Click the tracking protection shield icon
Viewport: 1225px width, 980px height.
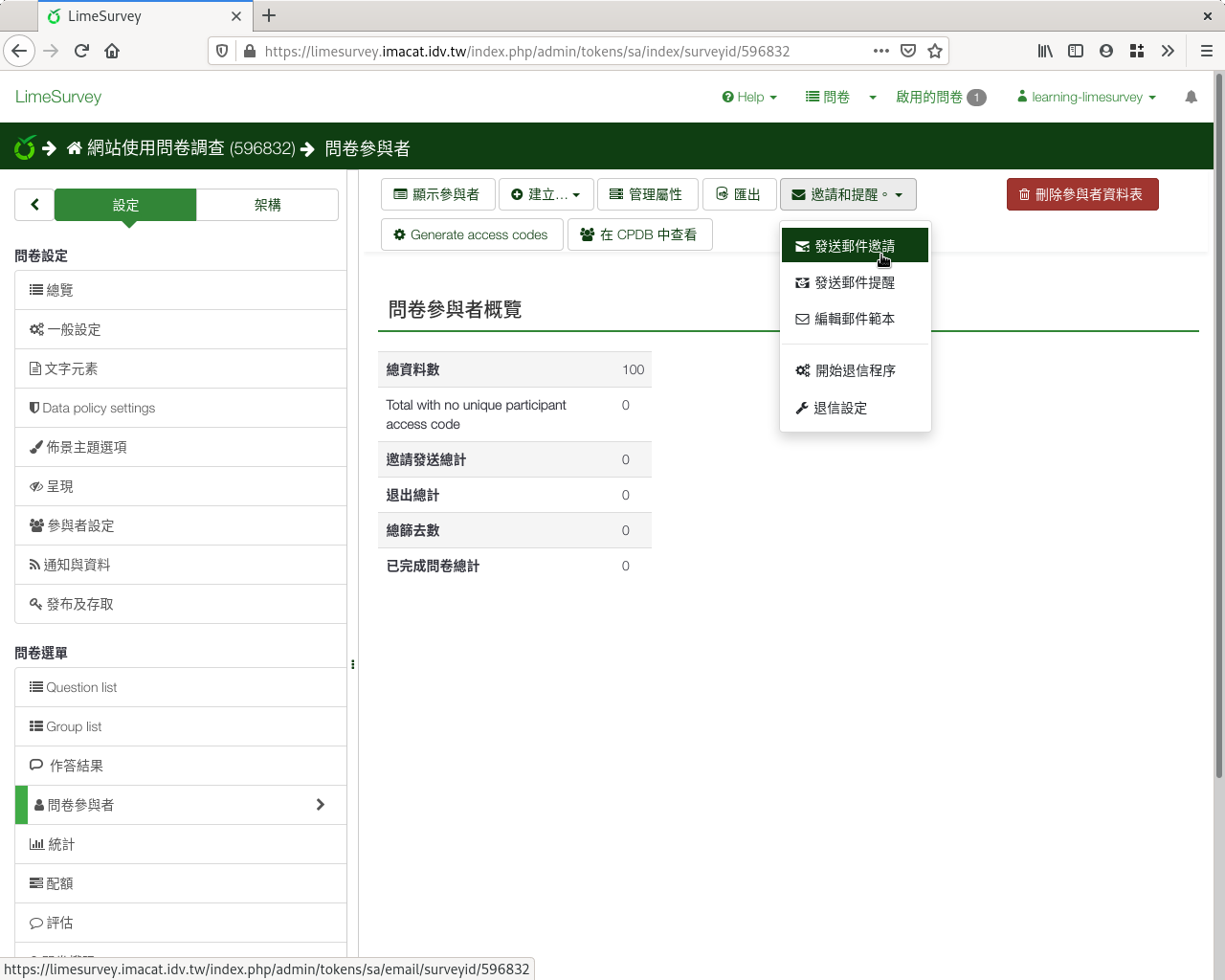pyautogui.click(x=222, y=51)
